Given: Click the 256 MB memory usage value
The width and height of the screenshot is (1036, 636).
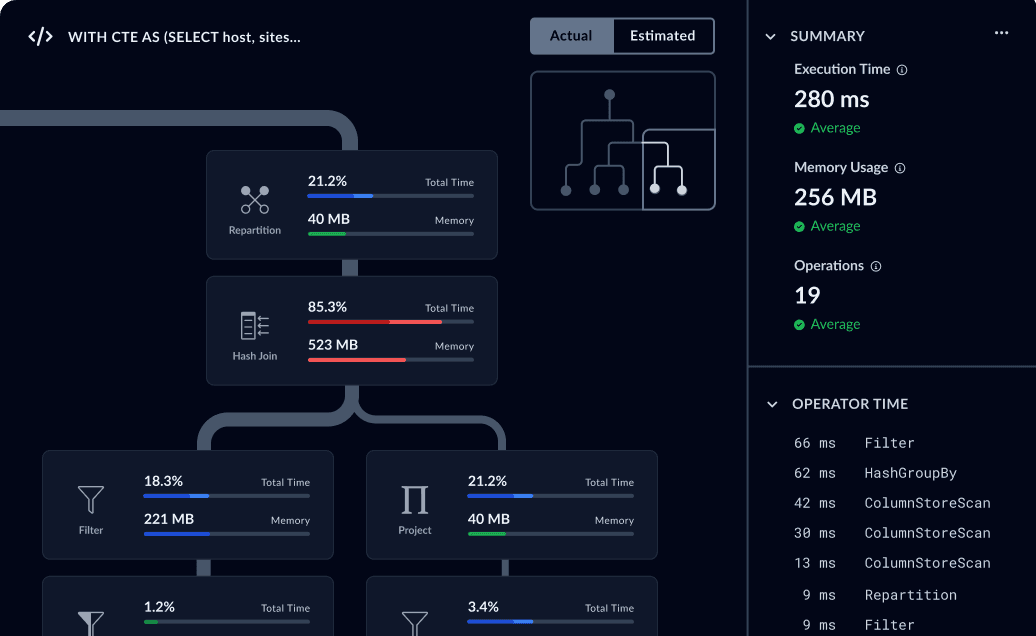Looking at the screenshot, I should [x=835, y=197].
